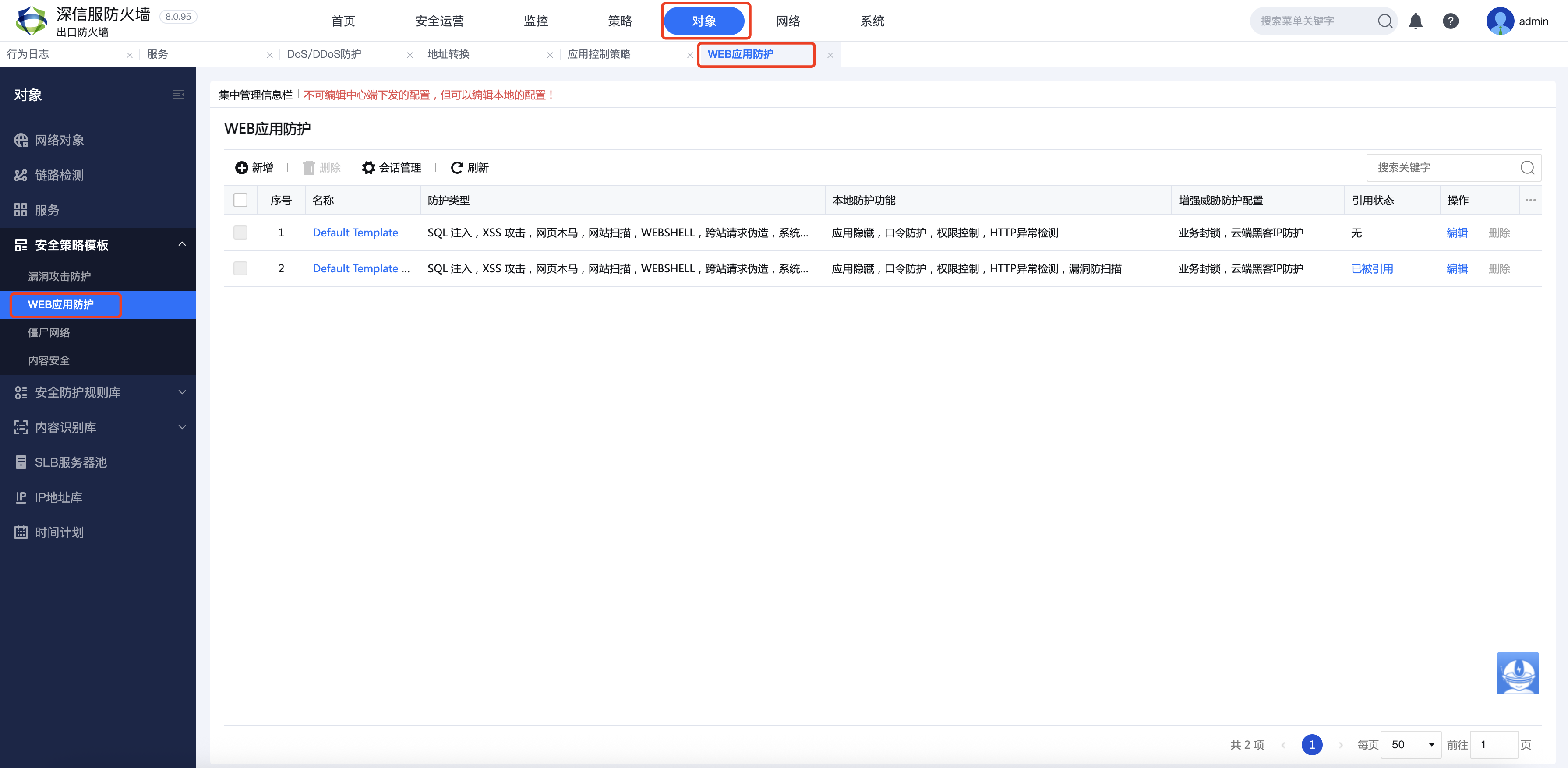Click the notification bell icon

(1415, 21)
